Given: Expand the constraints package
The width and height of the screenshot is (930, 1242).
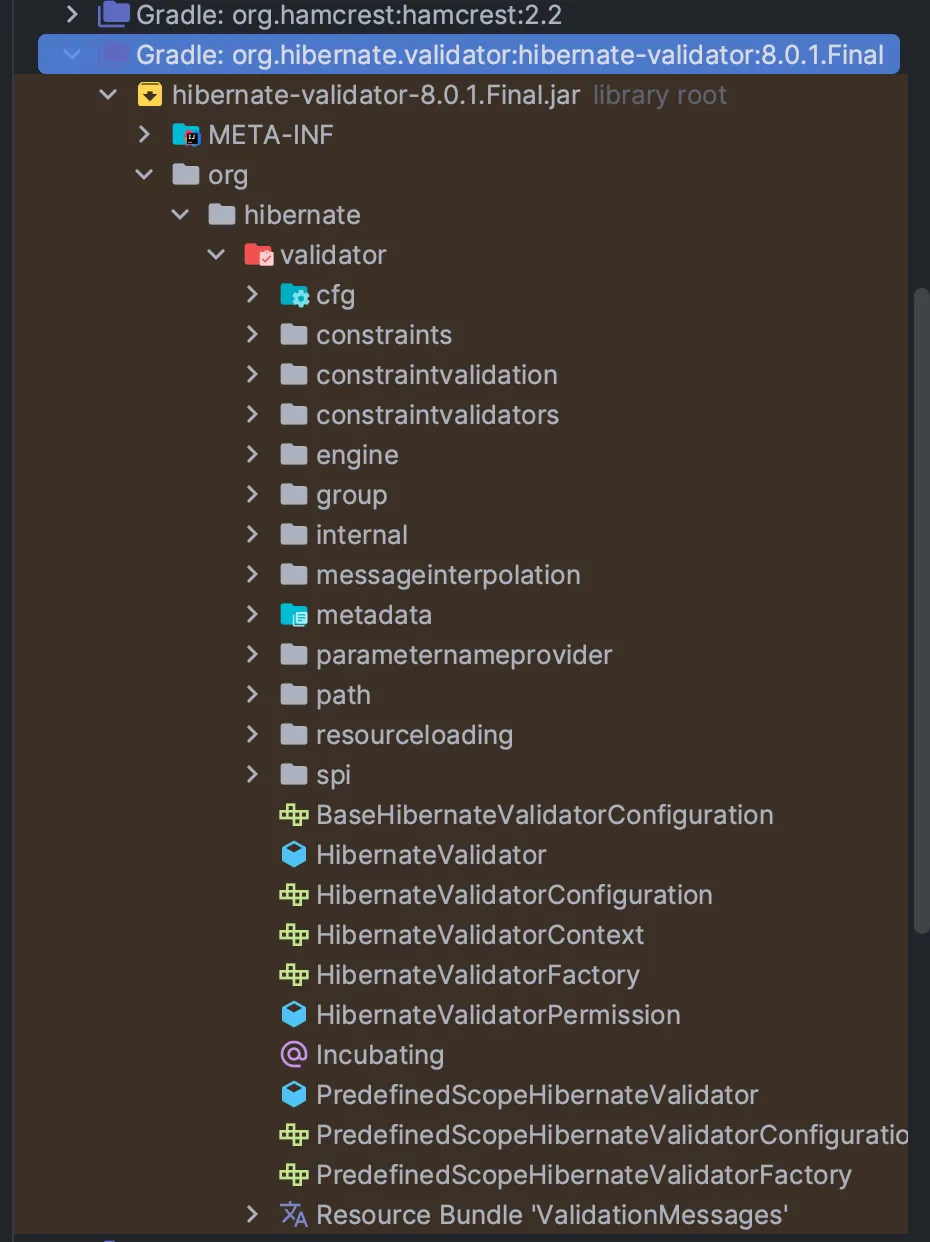Looking at the screenshot, I should [253, 335].
